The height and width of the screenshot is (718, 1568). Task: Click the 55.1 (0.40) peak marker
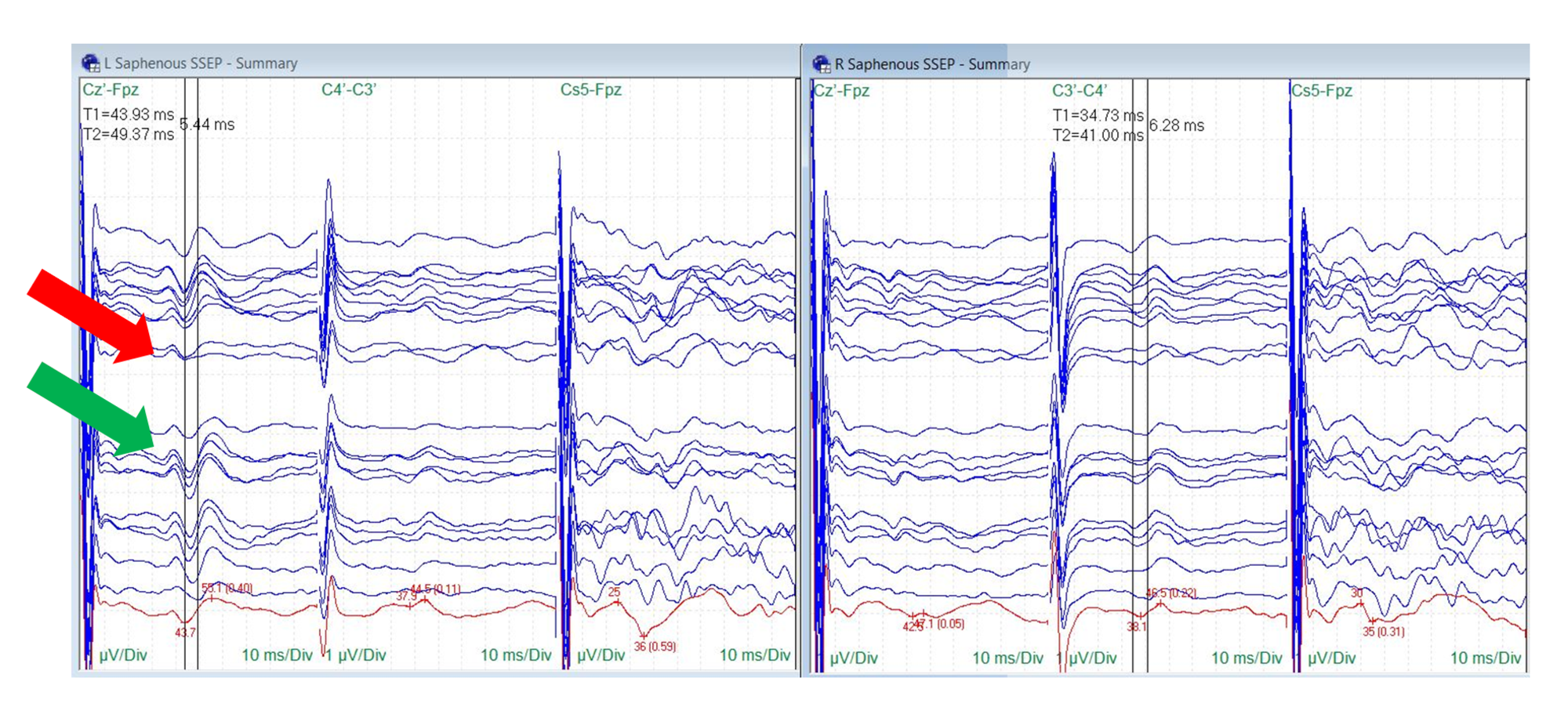click(227, 588)
